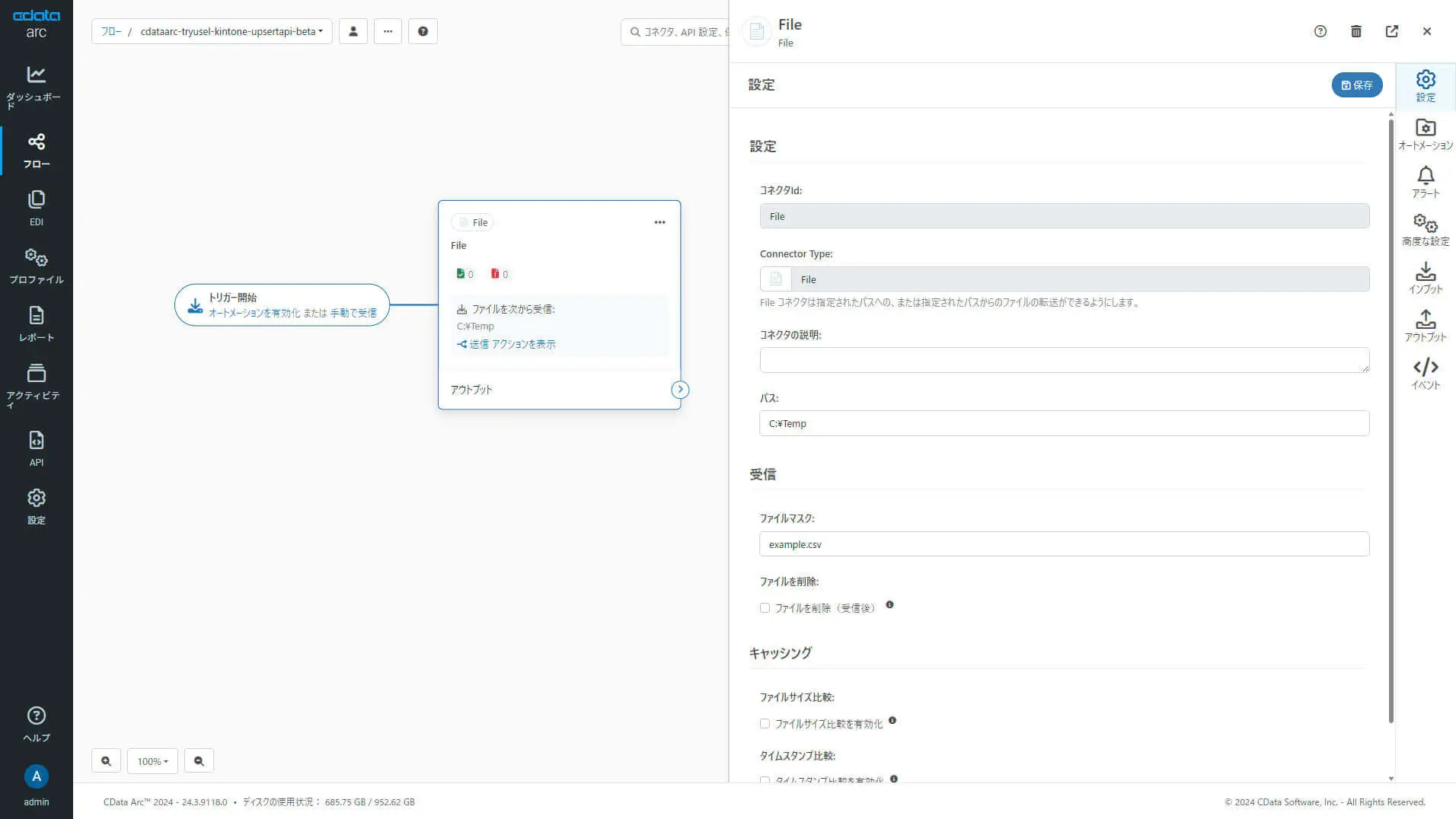The image size is (1456, 819).
Task: Click the Save button
Action: [x=1356, y=85]
